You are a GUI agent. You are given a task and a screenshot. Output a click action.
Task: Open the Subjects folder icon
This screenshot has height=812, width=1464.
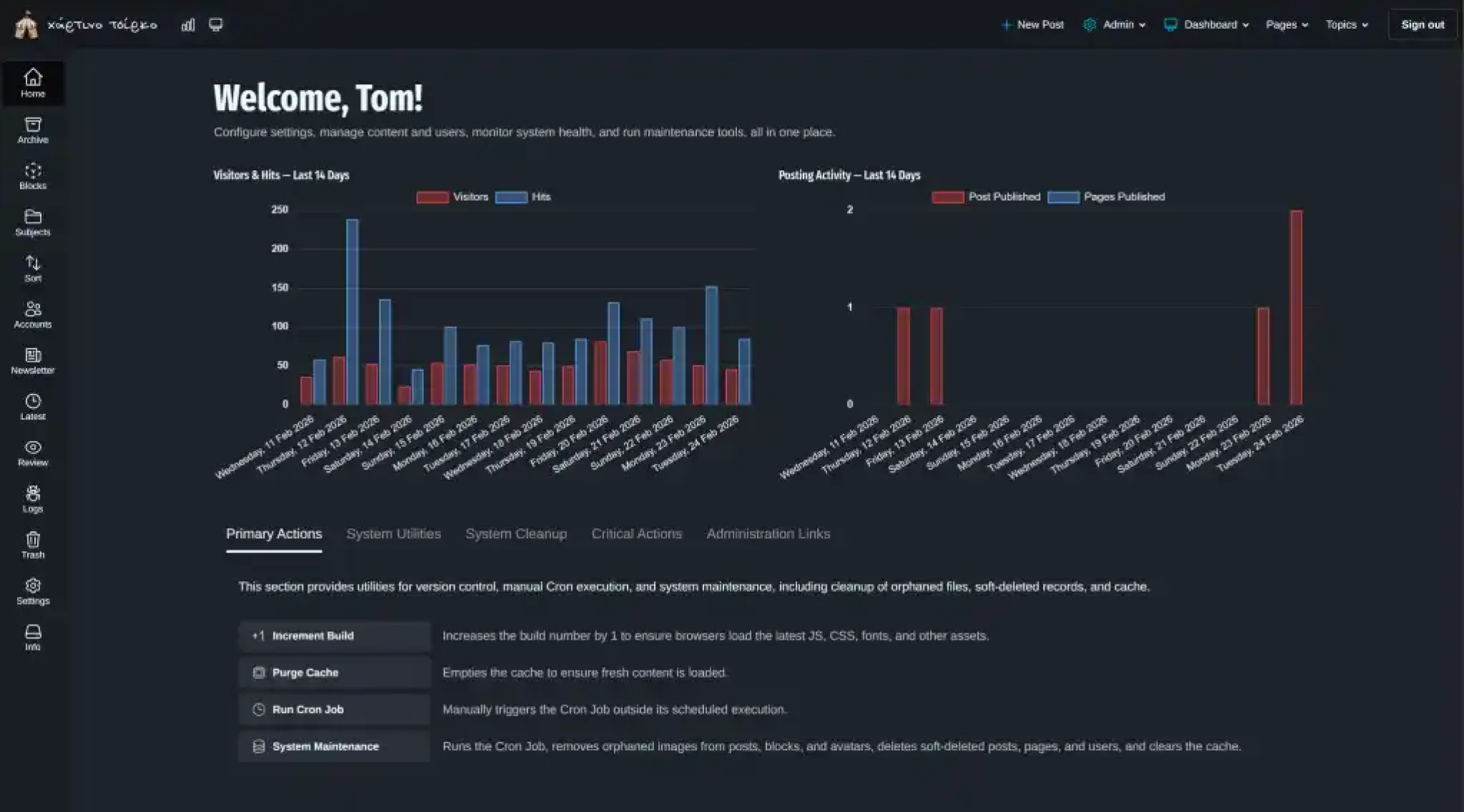point(33,222)
